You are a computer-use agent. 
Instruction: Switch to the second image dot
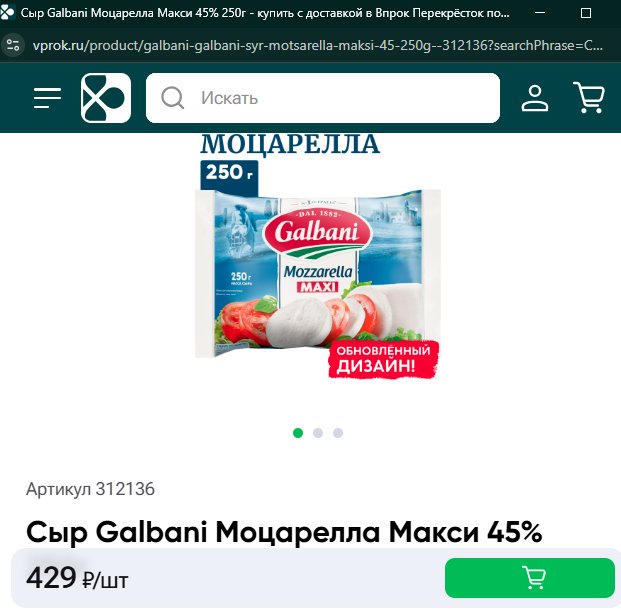click(x=318, y=433)
